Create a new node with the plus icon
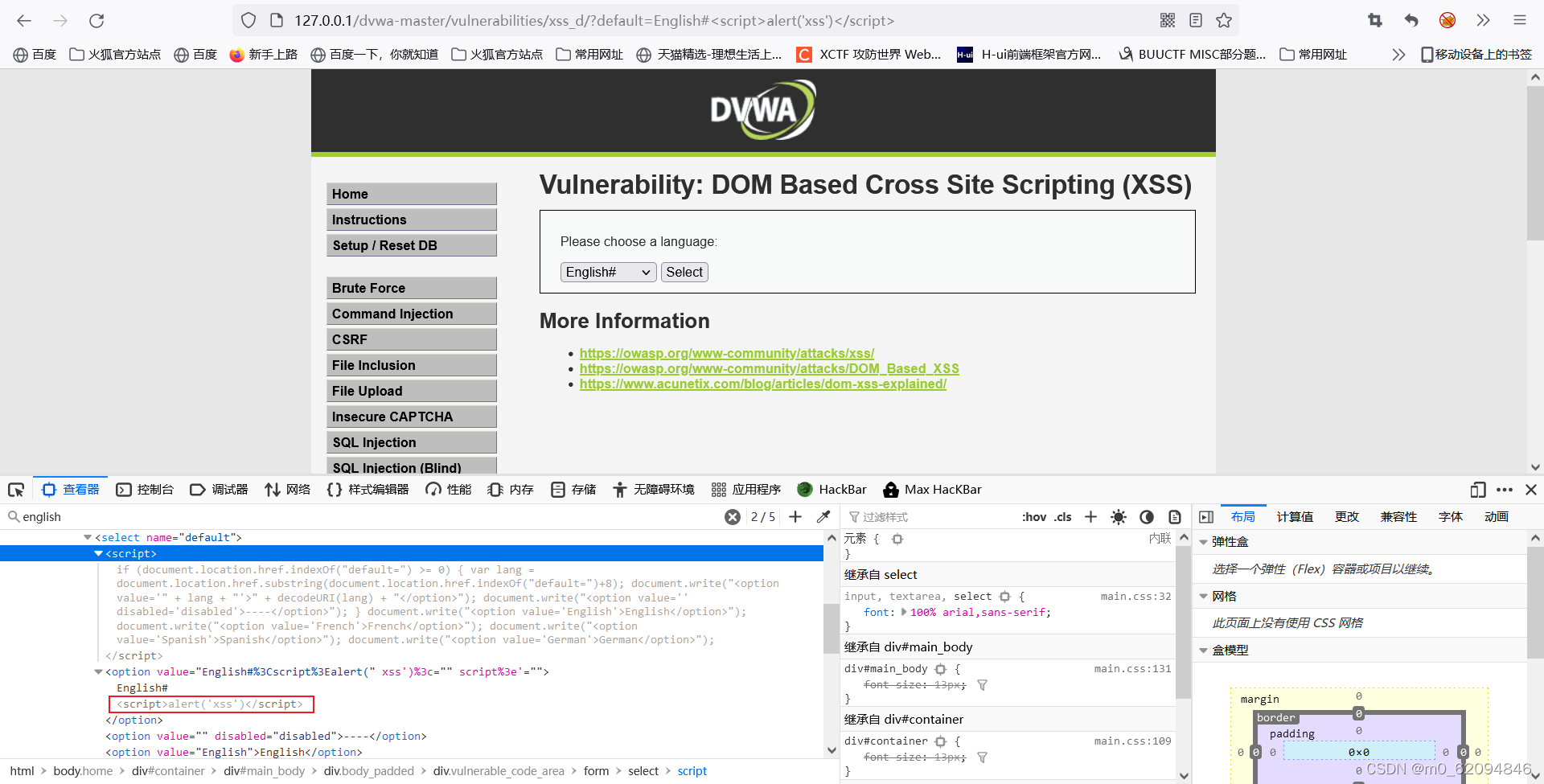Image resolution: width=1544 pixels, height=784 pixels. click(x=795, y=517)
